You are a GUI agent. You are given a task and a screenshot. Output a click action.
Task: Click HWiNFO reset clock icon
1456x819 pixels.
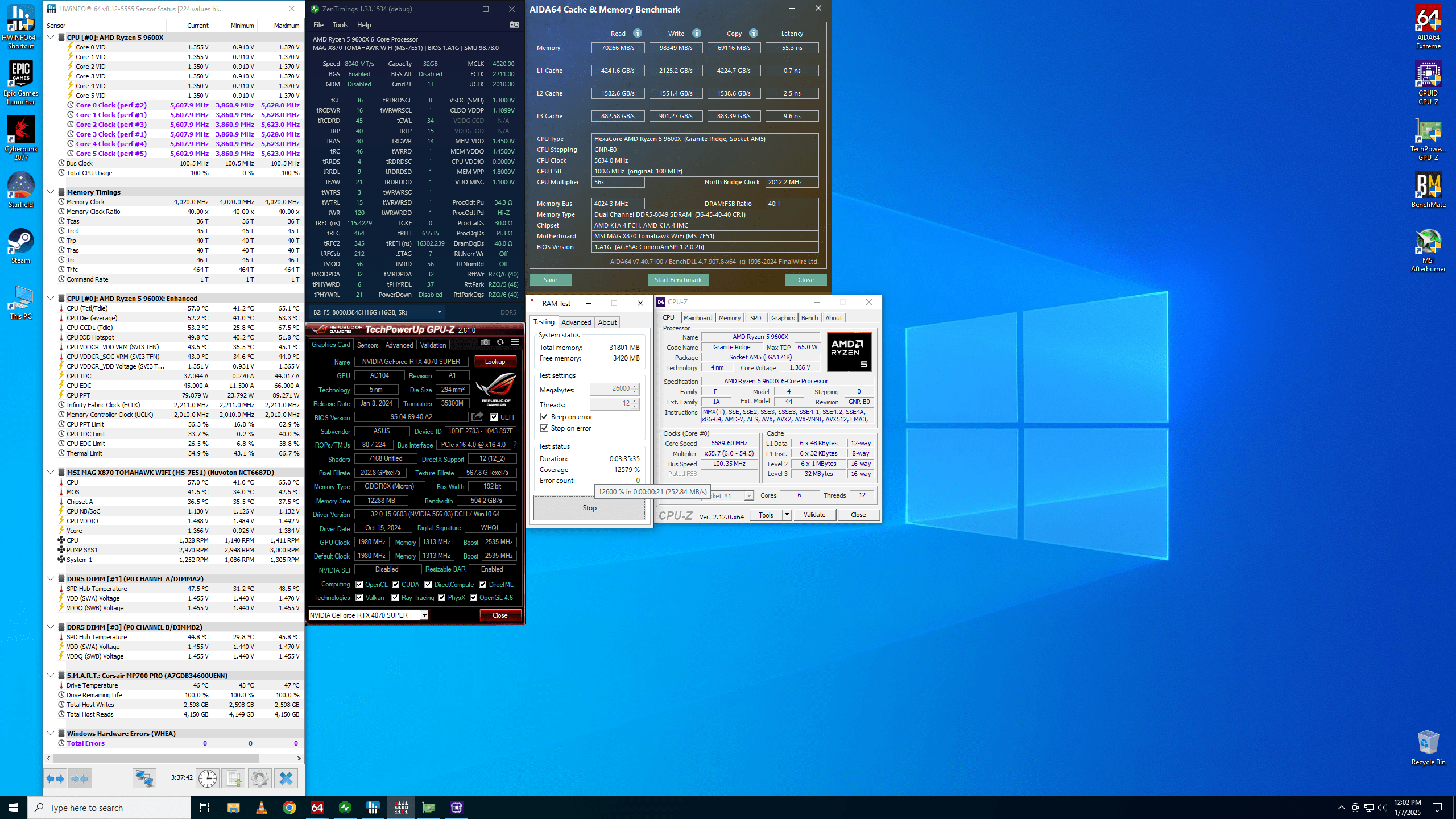(x=208, y=778)
